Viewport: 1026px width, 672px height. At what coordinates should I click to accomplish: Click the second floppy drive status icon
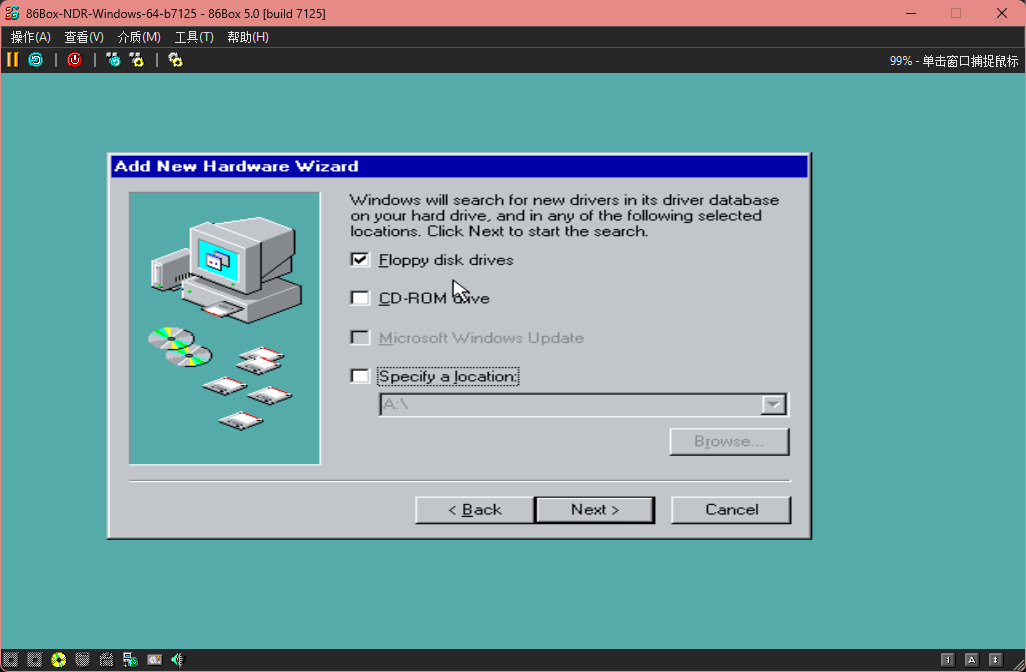[x=35, y=660]
